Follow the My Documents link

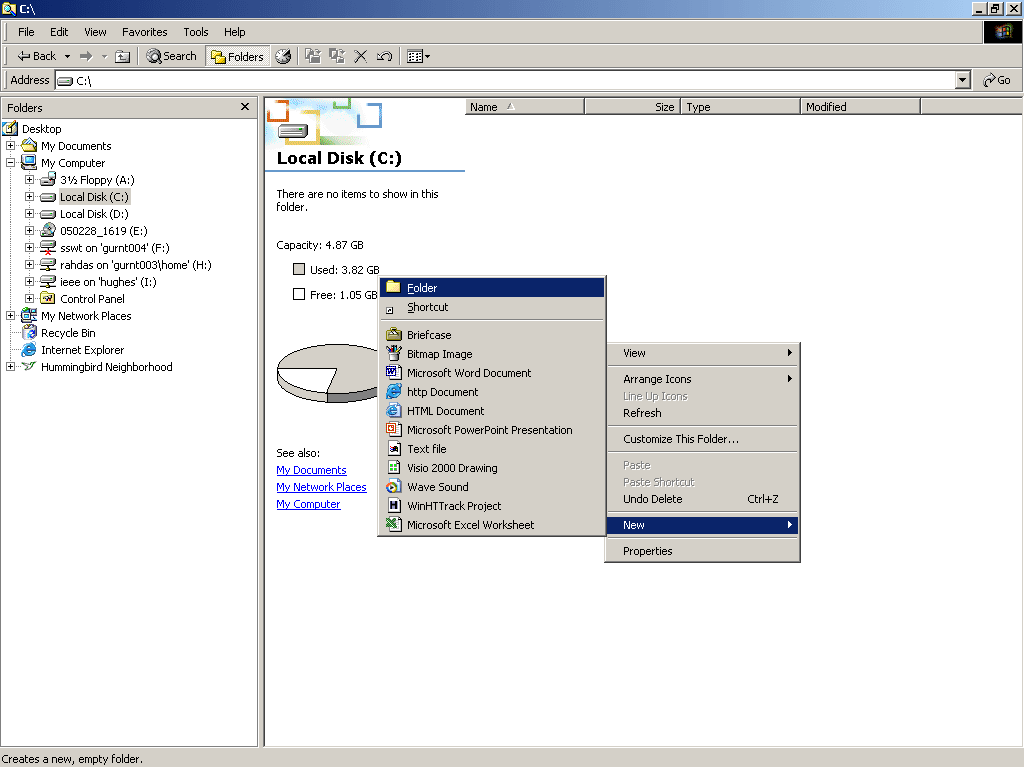pos(311,469)
